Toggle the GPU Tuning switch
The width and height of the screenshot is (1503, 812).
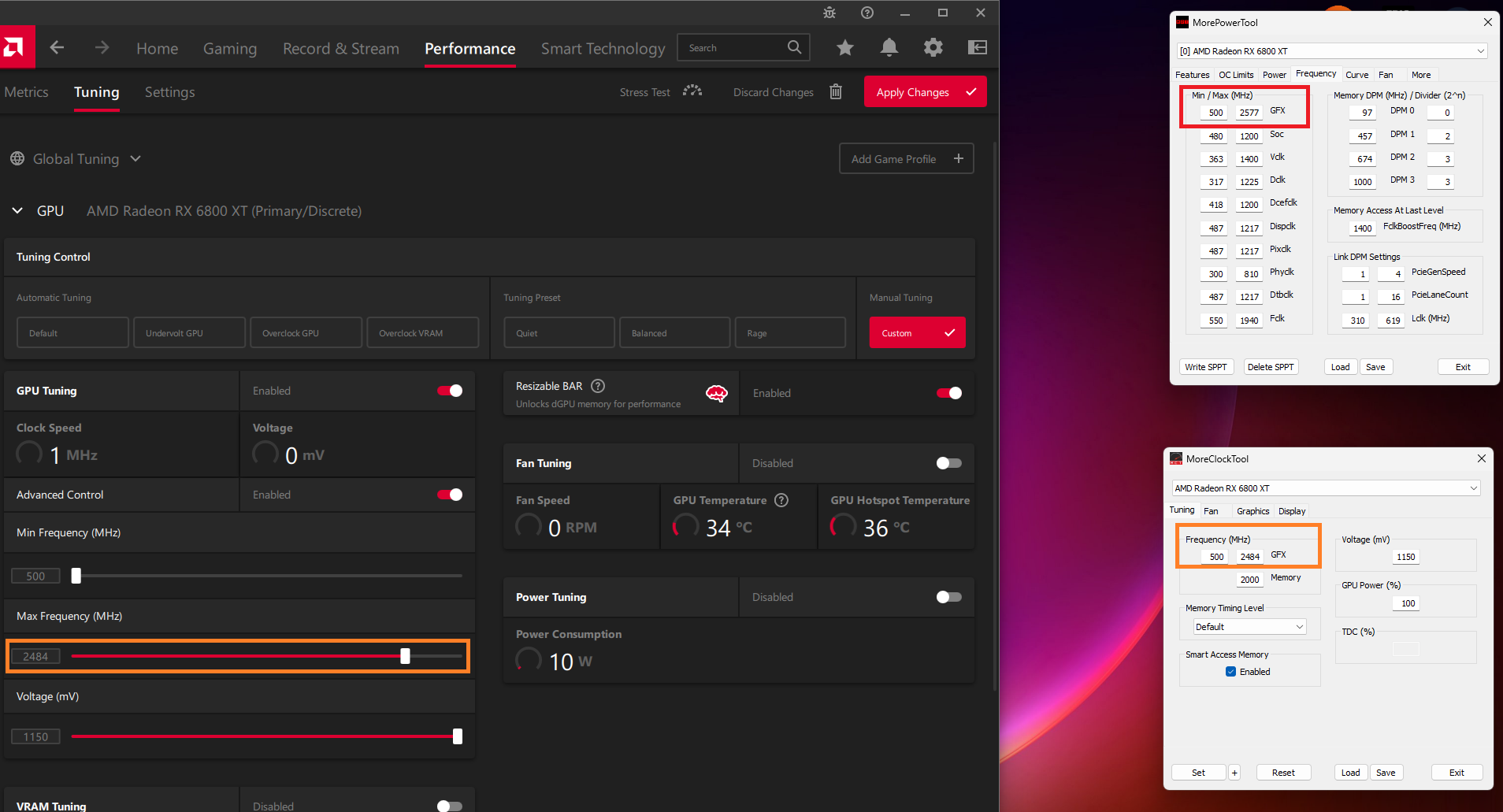pos(450,391)
